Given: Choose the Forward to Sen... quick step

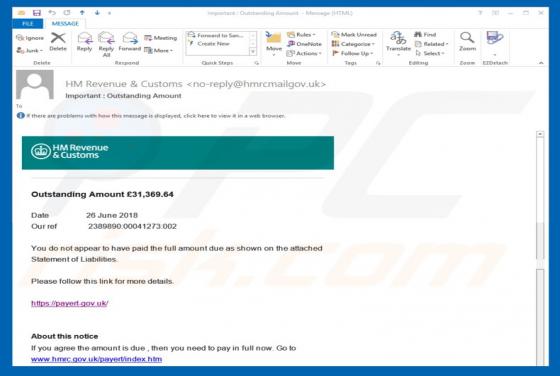Looking at the screenshot, I should [216, 35].
